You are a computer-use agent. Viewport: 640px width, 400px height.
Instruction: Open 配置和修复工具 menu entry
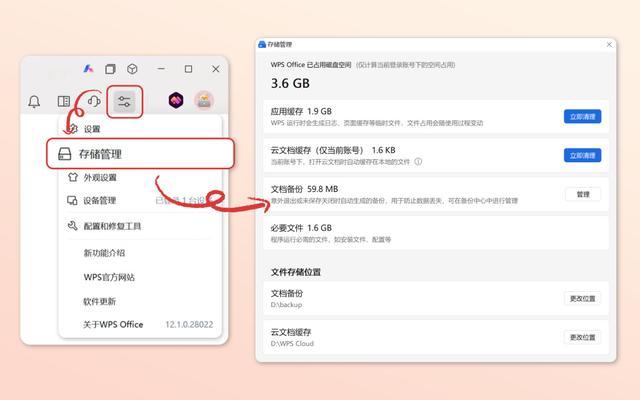[x=140, y=226]
